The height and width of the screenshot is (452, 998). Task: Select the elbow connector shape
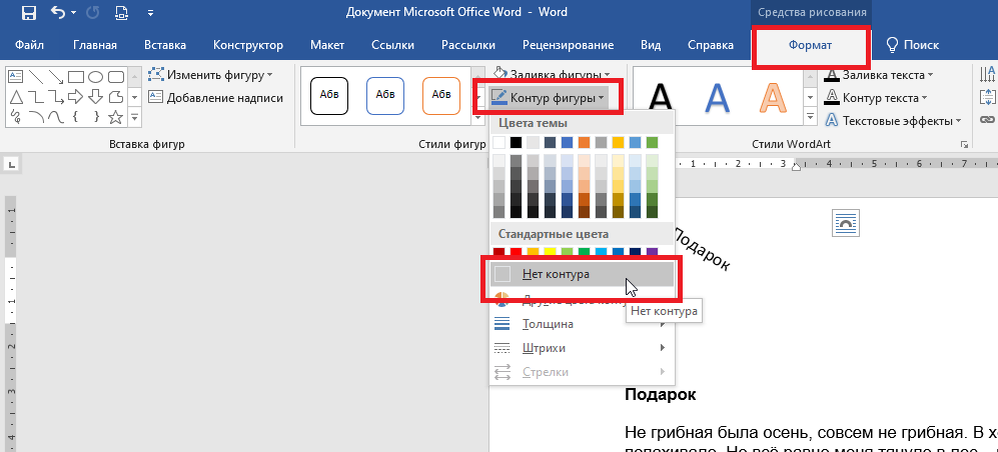point(36,97)
